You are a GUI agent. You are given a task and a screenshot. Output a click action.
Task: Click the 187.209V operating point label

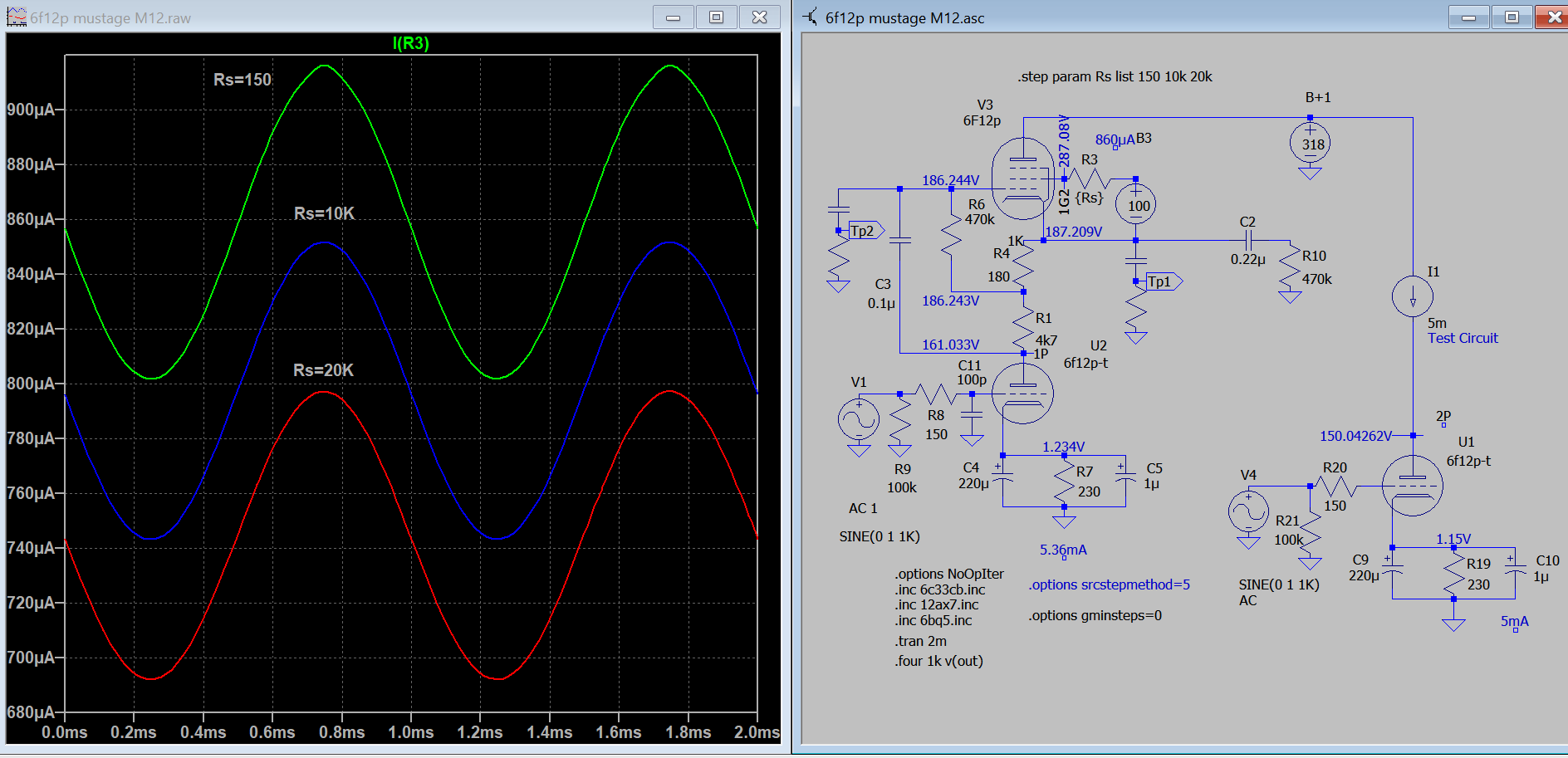(1073, 232)
